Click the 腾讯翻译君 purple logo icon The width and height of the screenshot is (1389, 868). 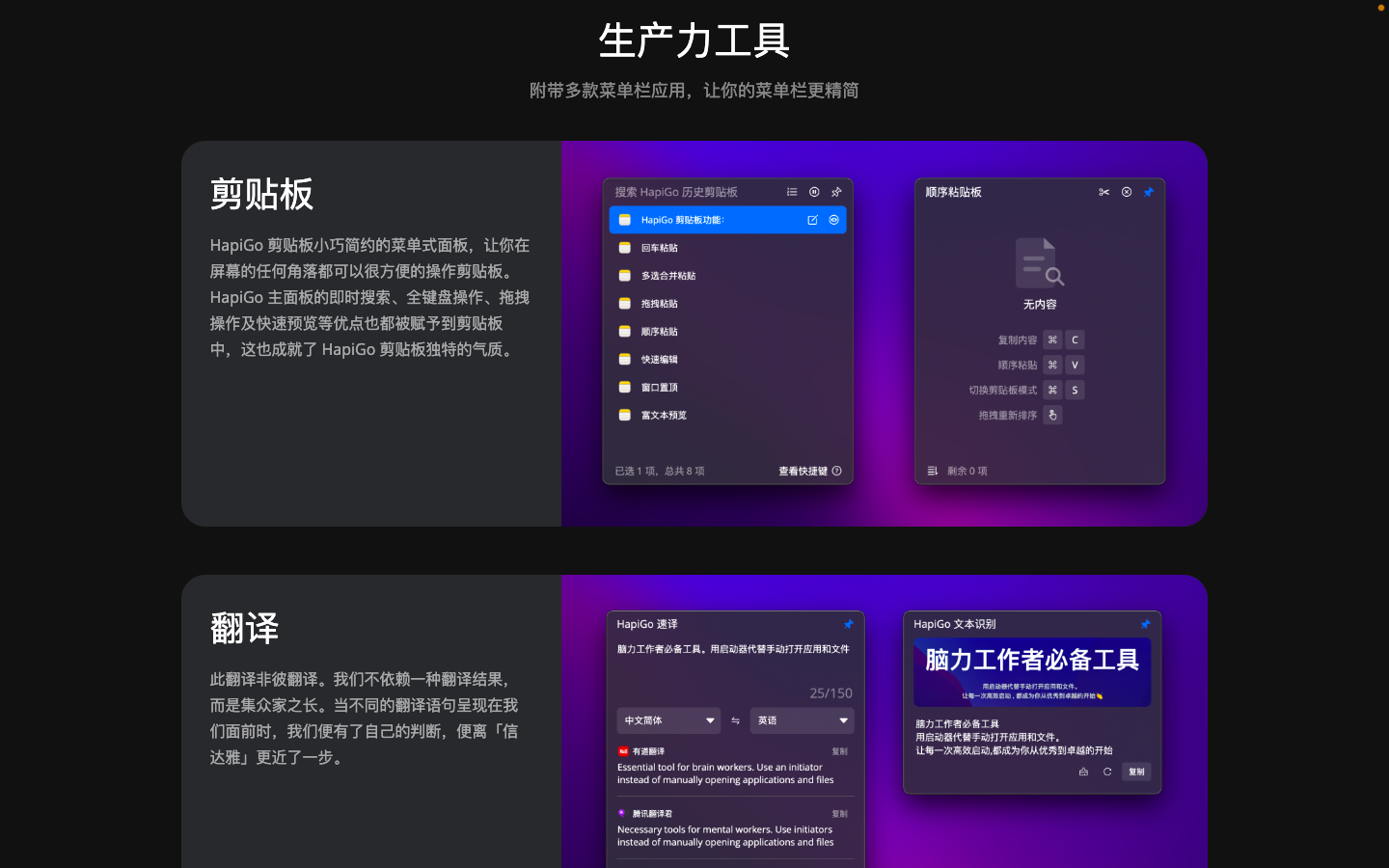click(622, 813)
